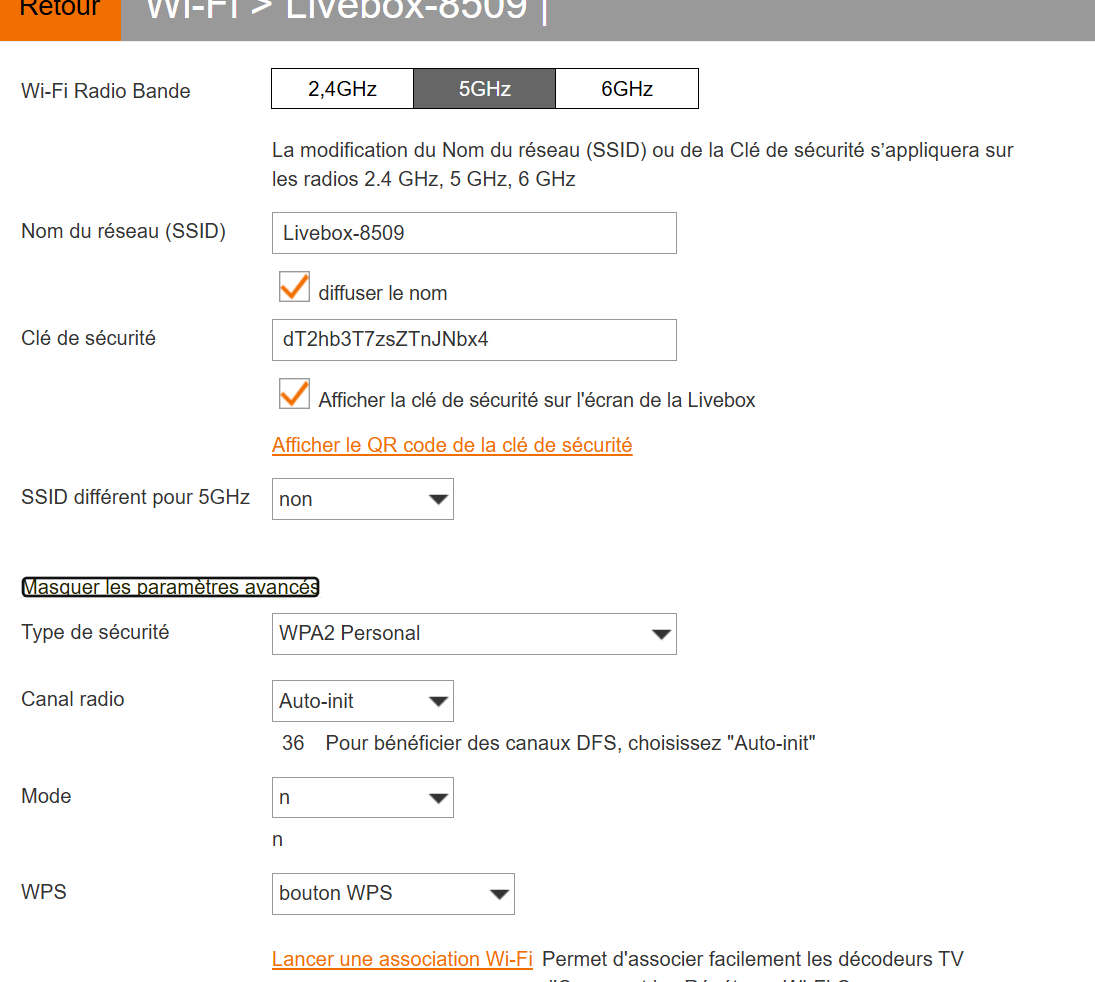Select the 5GHz radio band tab
The height and width of the screenshot is (982, 1095).
(x=484, y=89)
